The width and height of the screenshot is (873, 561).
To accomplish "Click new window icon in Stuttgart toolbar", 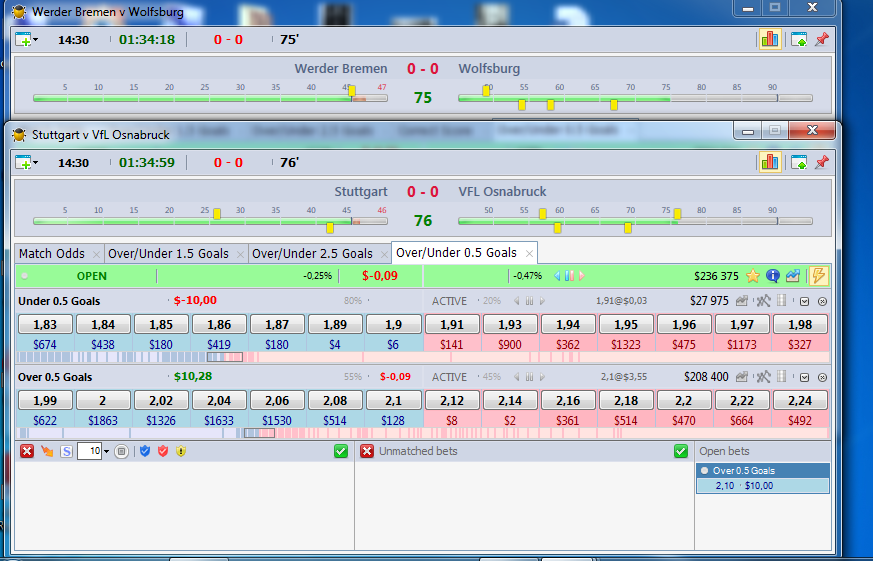I will pyautogui.click(x=799, y=163).
